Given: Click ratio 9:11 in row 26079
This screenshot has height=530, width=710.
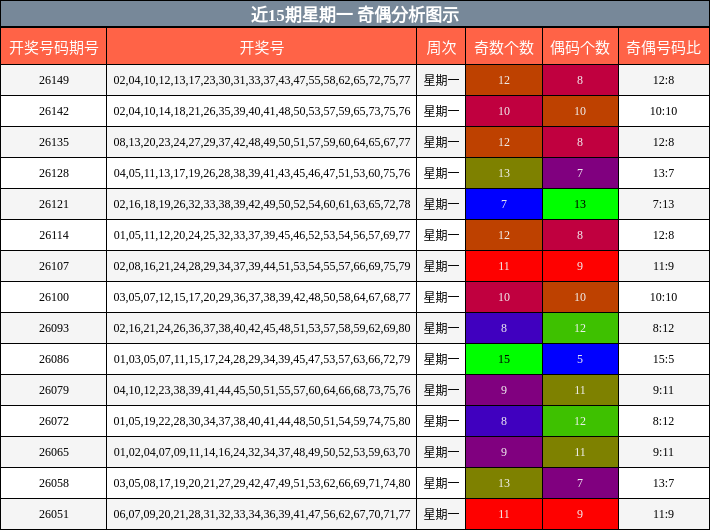Looking at the screenshot, I should click(x=663, y=390).
